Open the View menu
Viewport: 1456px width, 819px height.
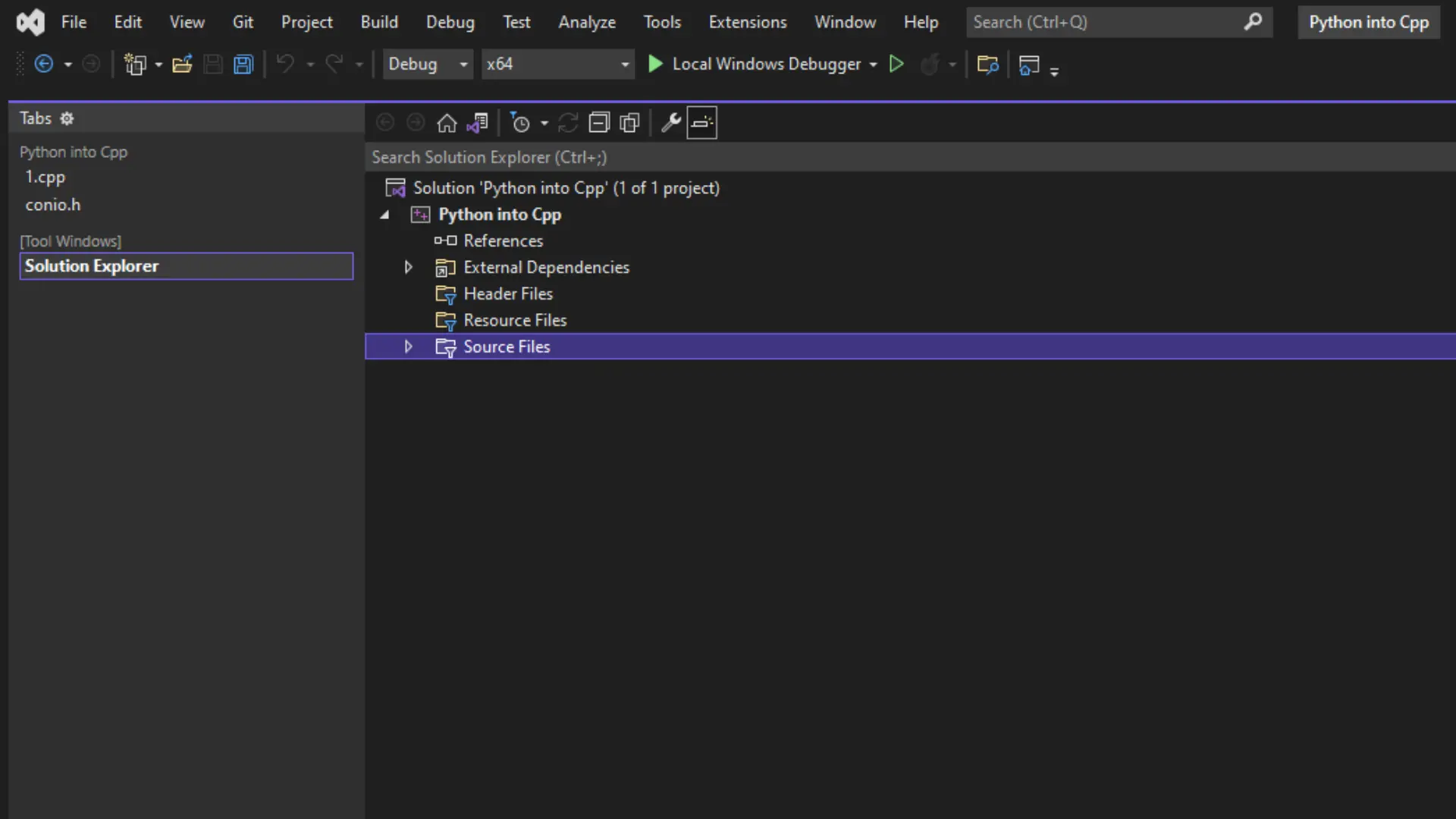point(187,23)
